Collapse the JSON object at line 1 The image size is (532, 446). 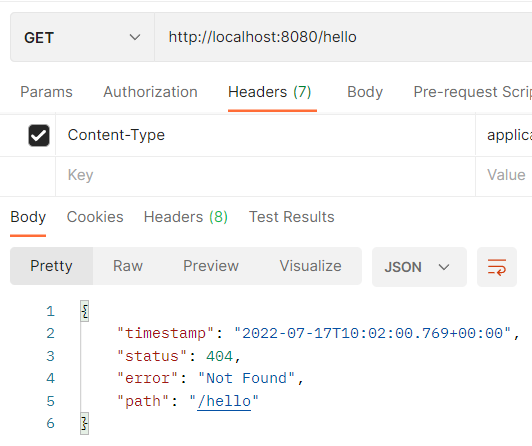pos(85,311)
